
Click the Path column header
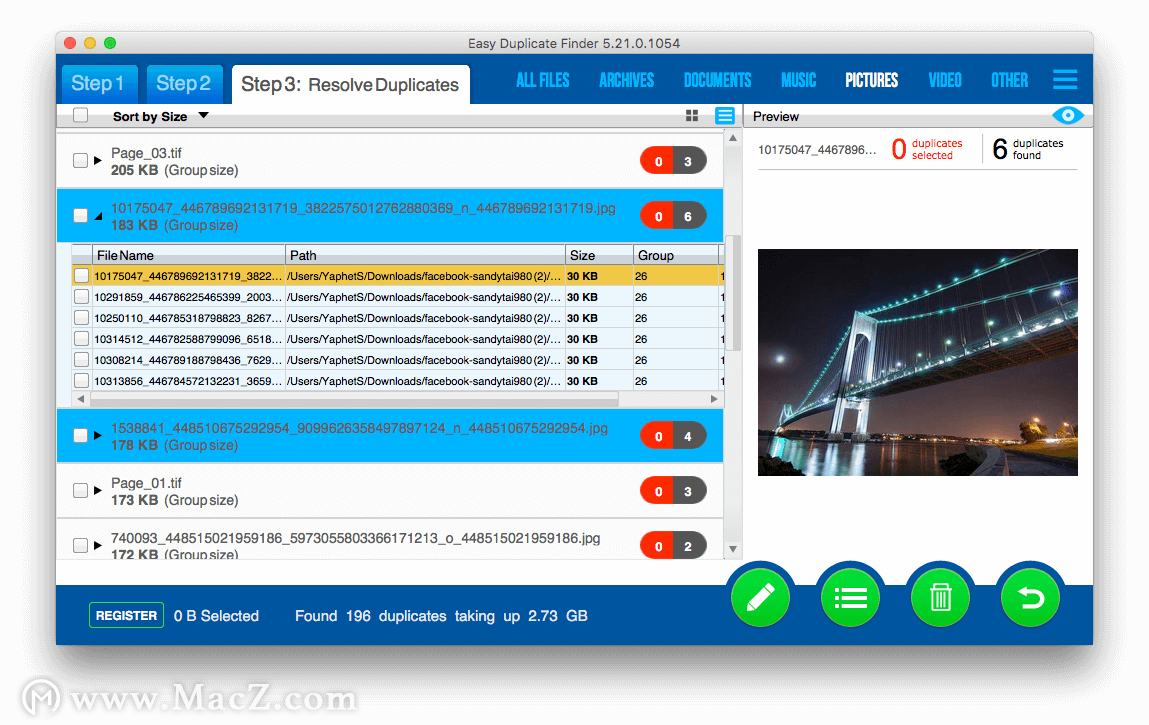tap(425, 255)
